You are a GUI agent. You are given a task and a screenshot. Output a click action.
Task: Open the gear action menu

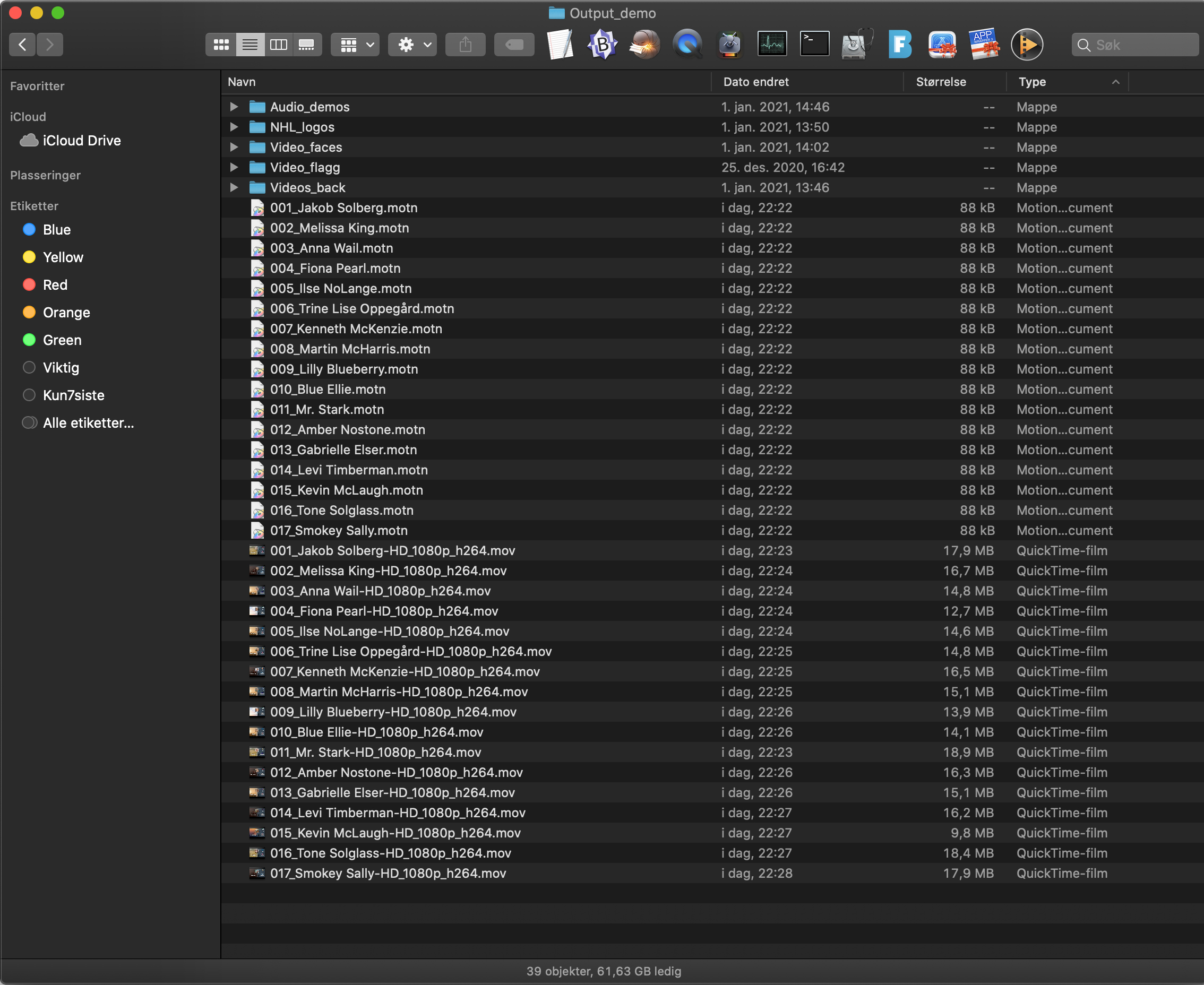pos(412,44)
